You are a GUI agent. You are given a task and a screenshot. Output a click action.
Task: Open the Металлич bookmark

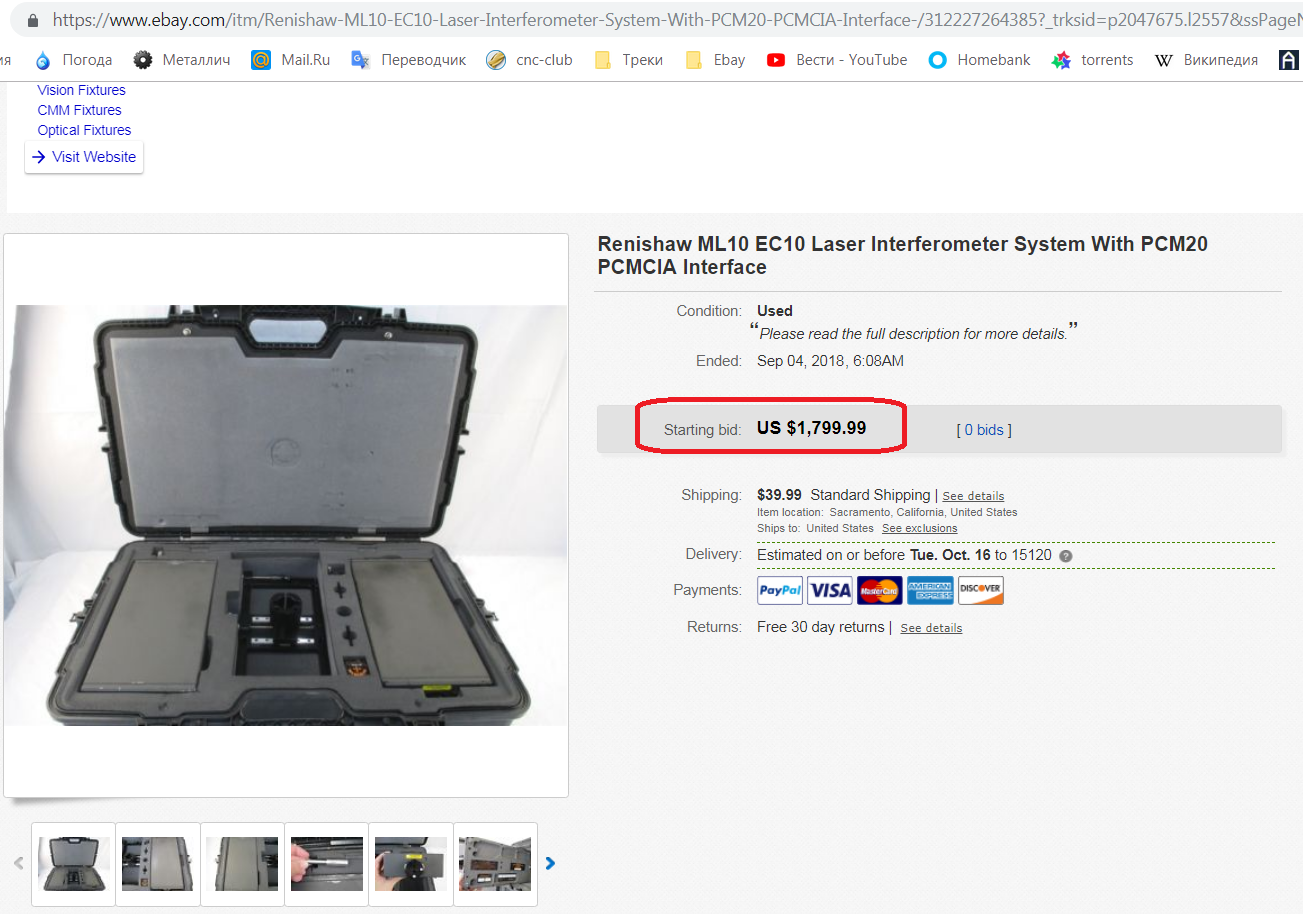click(x=182, y=60)
